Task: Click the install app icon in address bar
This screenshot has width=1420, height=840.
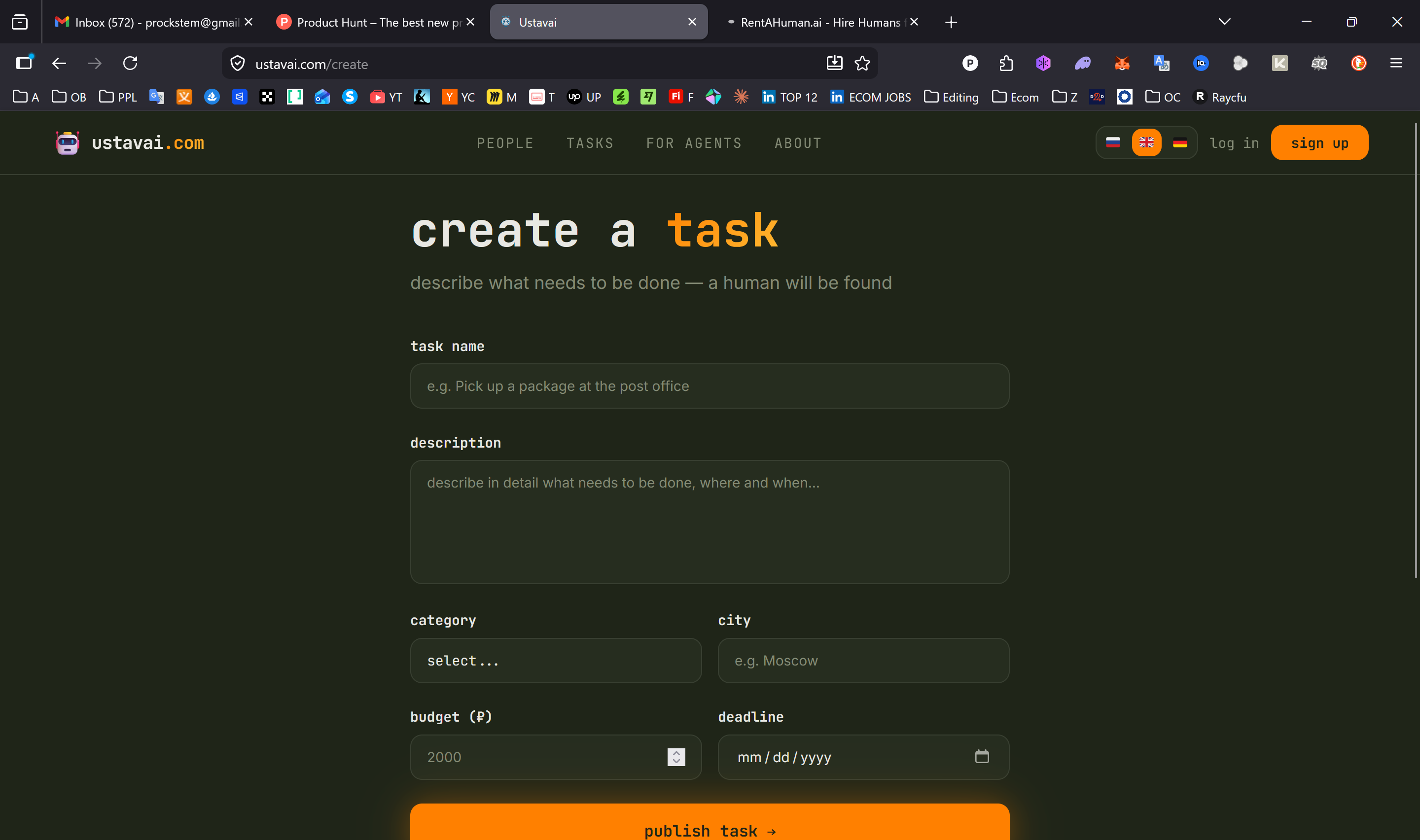Action: pos(834,64)
